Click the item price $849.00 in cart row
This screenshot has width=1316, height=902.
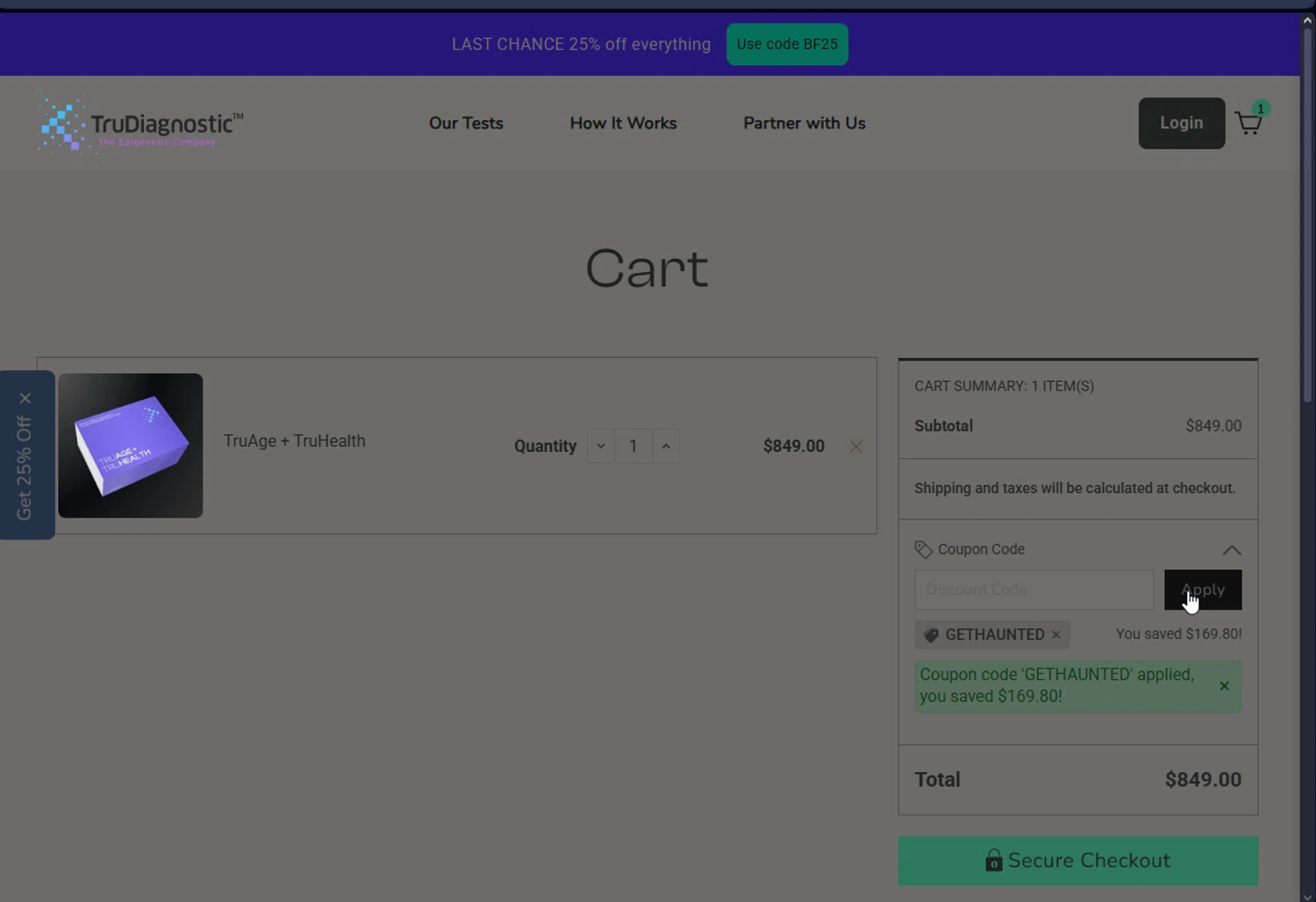click(x=794, y=446)
